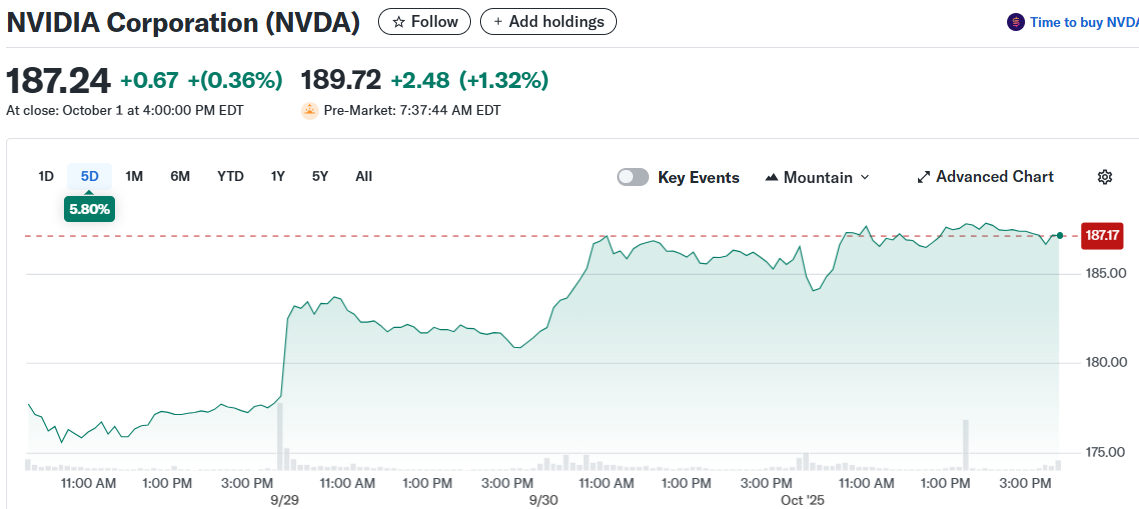Screen dimensions: 1139x509
Task: Click the star icon in Follow button
Action: (399, 21)
